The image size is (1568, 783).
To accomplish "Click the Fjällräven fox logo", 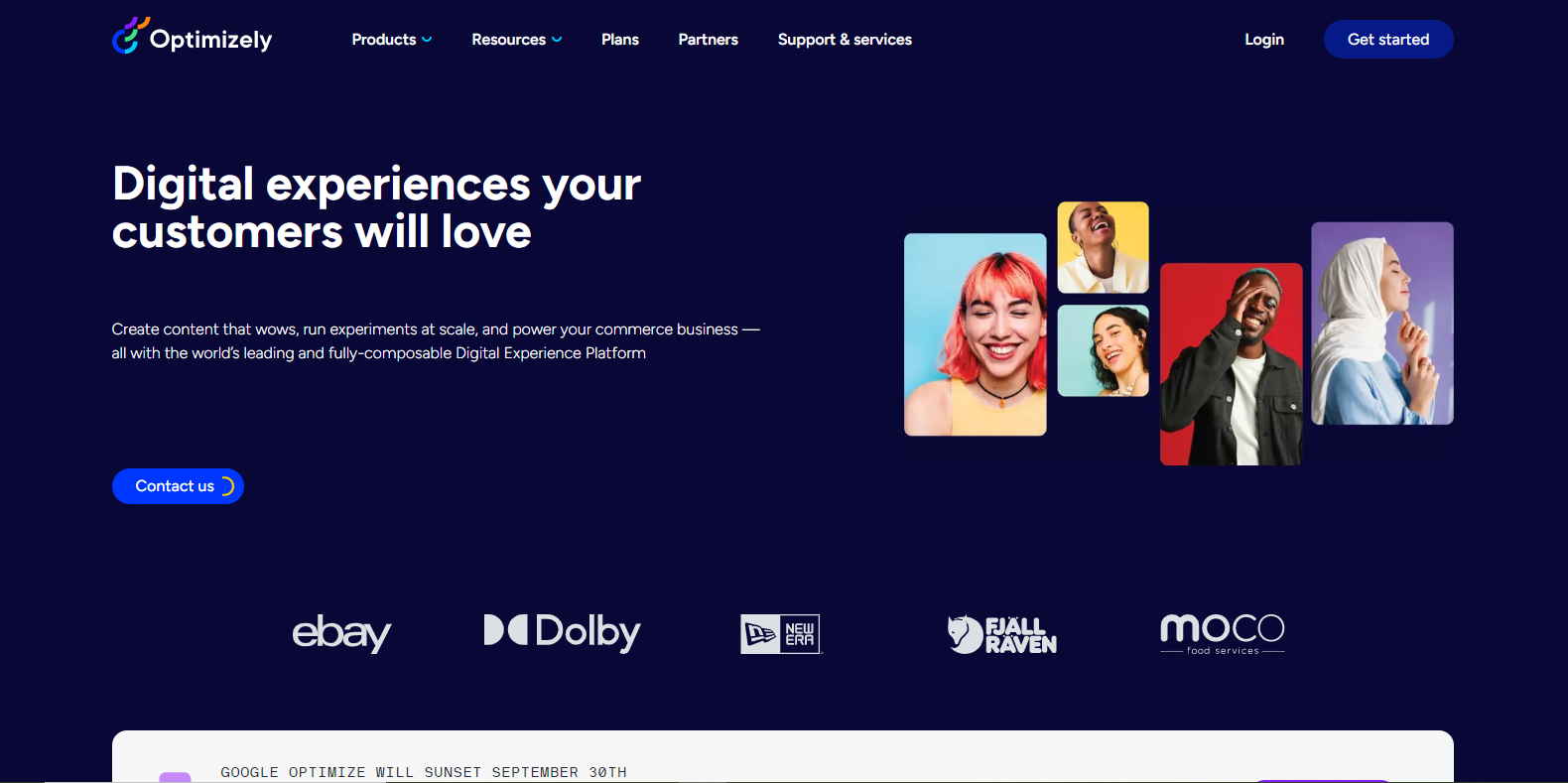I will (x=1001, y=634).
